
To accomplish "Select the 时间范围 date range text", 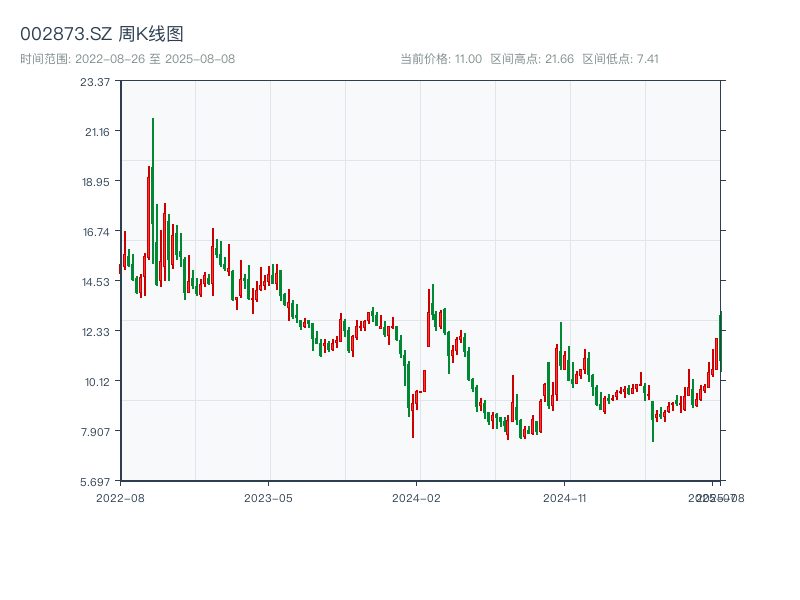I will tap(128, 59).
